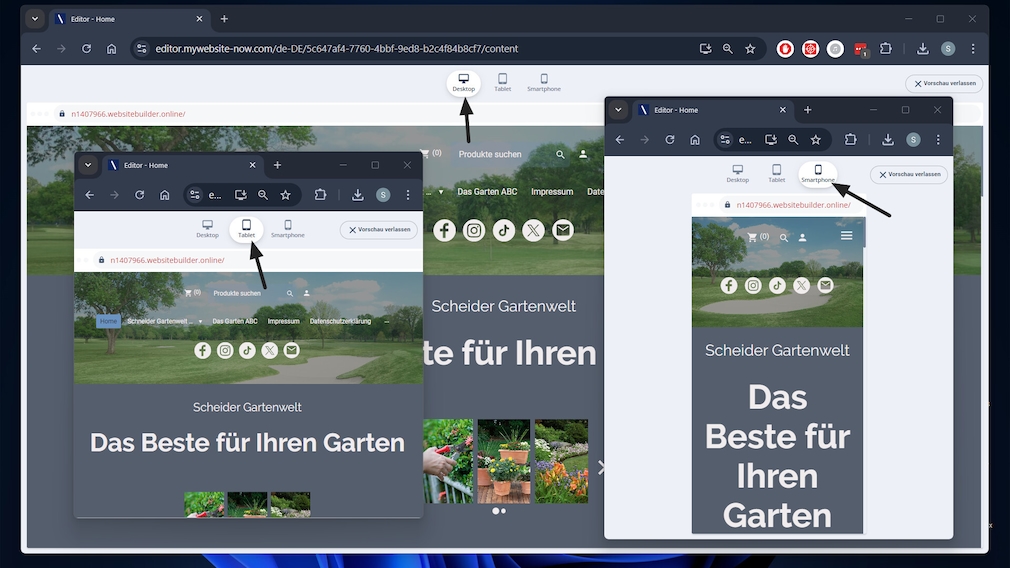Select Smartphone mode in left small window
Viewport: 1010px width, 568px height.
point(287,229)
